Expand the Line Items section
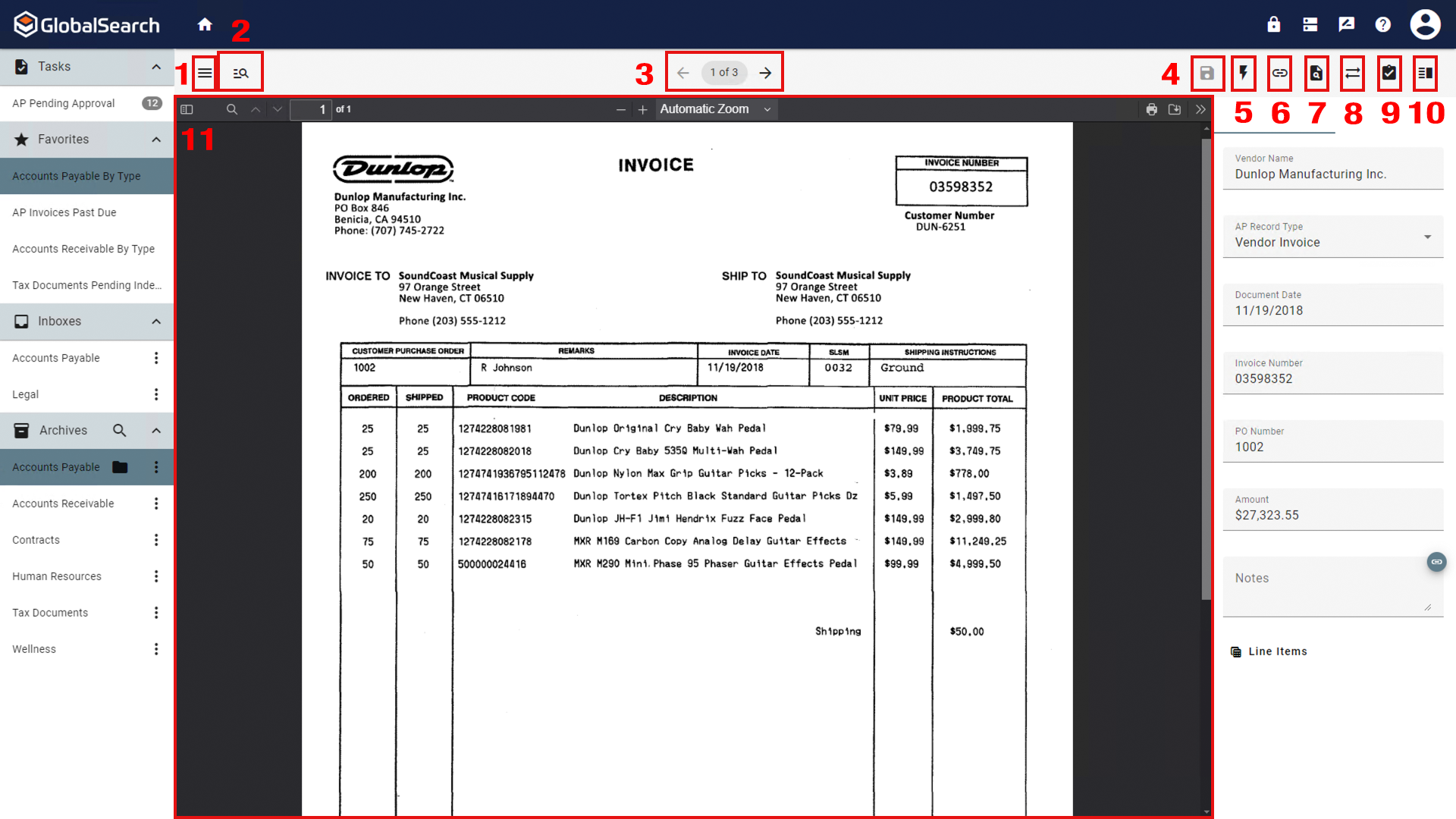The height and width of the screenshot is (819, 1456). click(x=1278, y=651)
